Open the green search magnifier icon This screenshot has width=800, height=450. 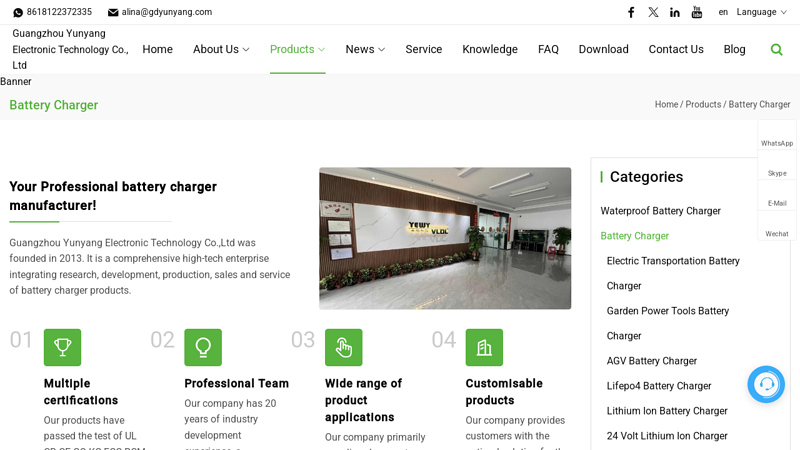776,49
